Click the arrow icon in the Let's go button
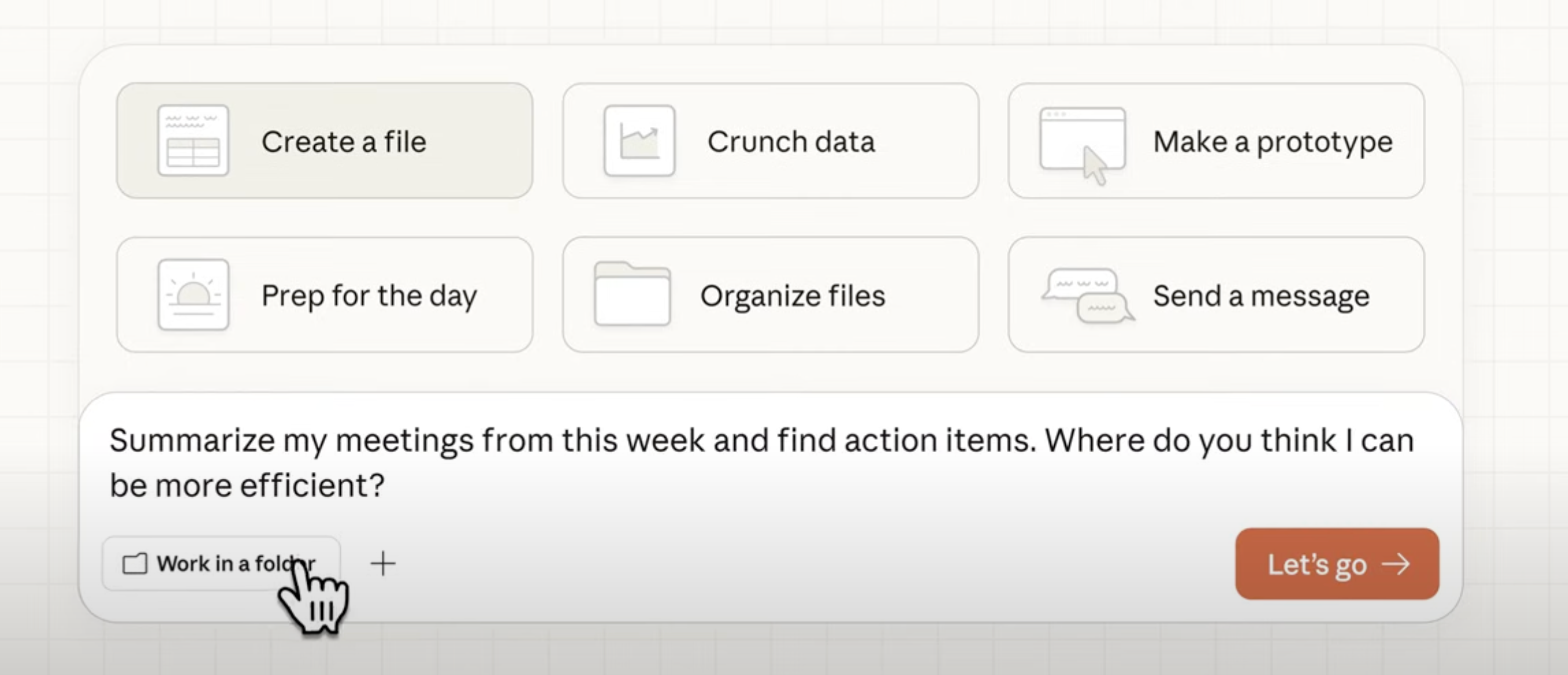The width and height of the screenshot is (1568, 675). click(1396, 564)
